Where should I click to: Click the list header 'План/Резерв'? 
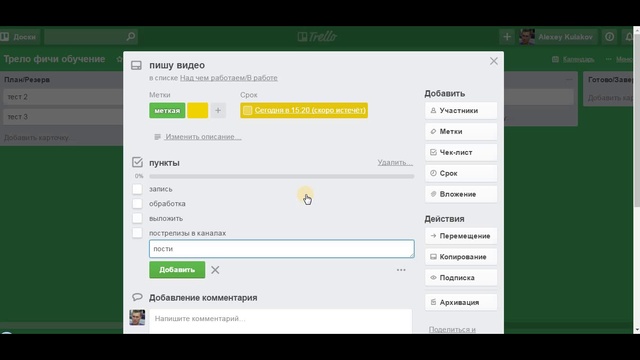coord(27,80)
